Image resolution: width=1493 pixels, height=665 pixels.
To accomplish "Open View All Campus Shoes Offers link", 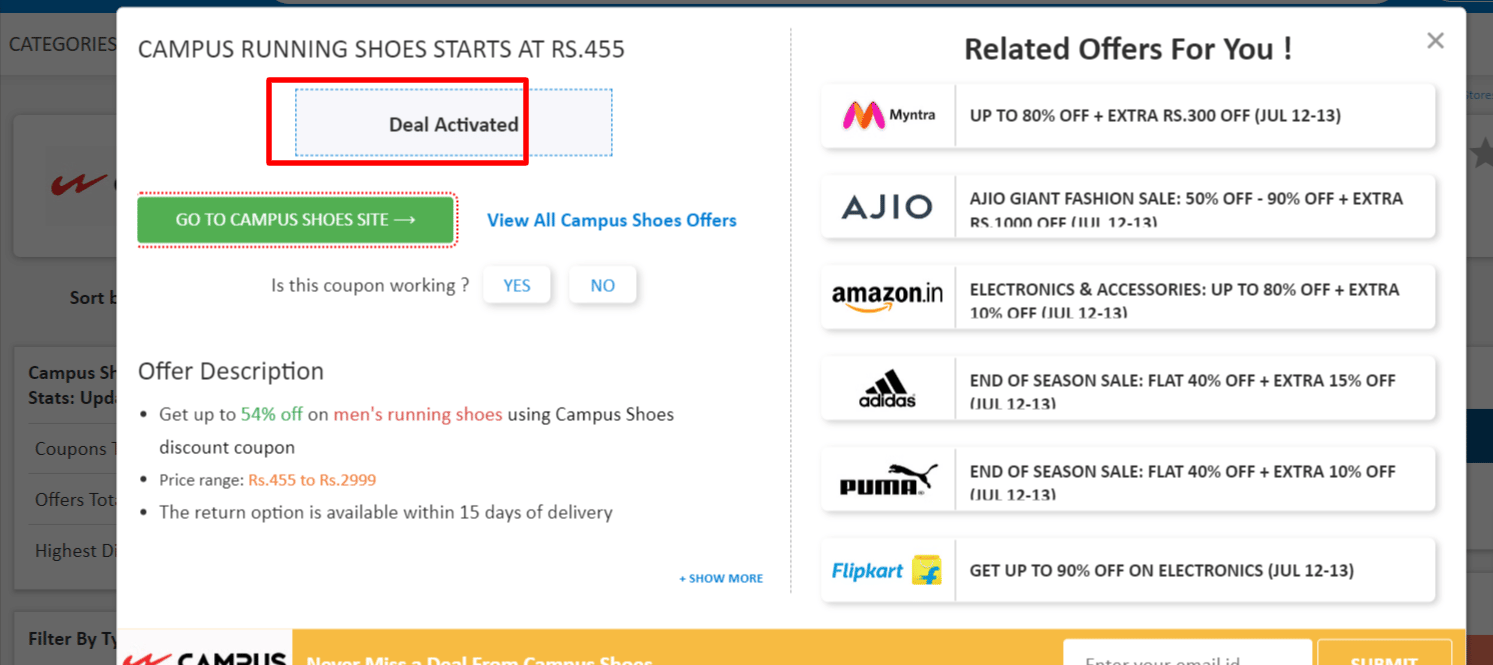I will pos(611,220).
